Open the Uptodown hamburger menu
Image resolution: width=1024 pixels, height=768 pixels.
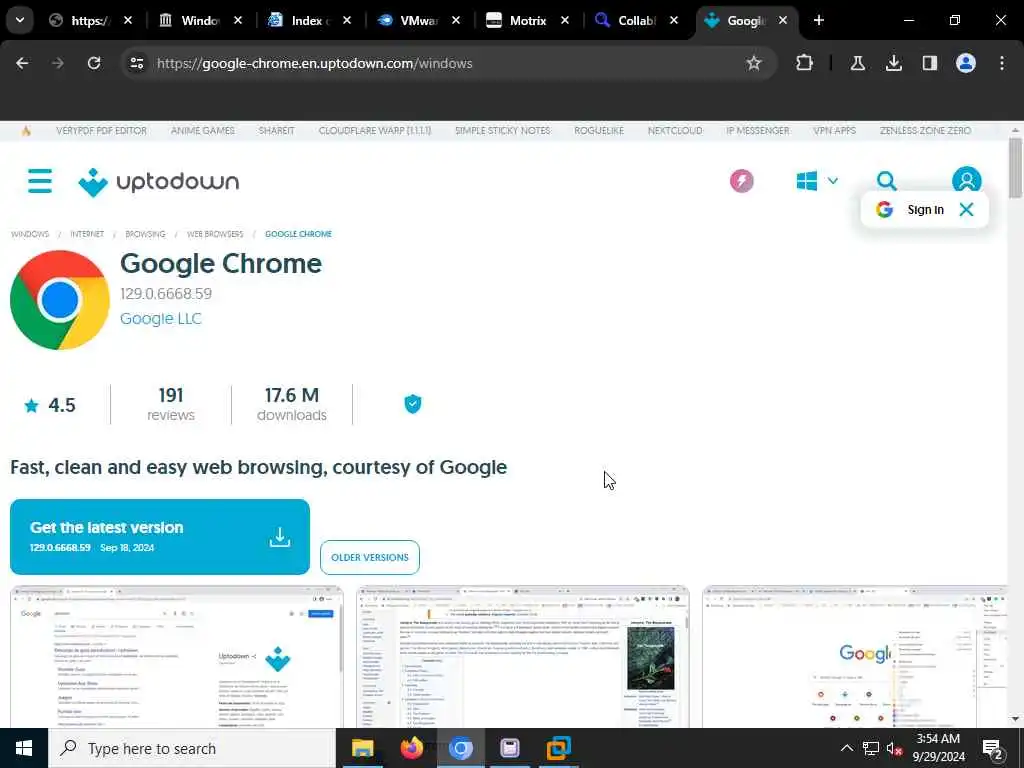click(x=40, y=181)
